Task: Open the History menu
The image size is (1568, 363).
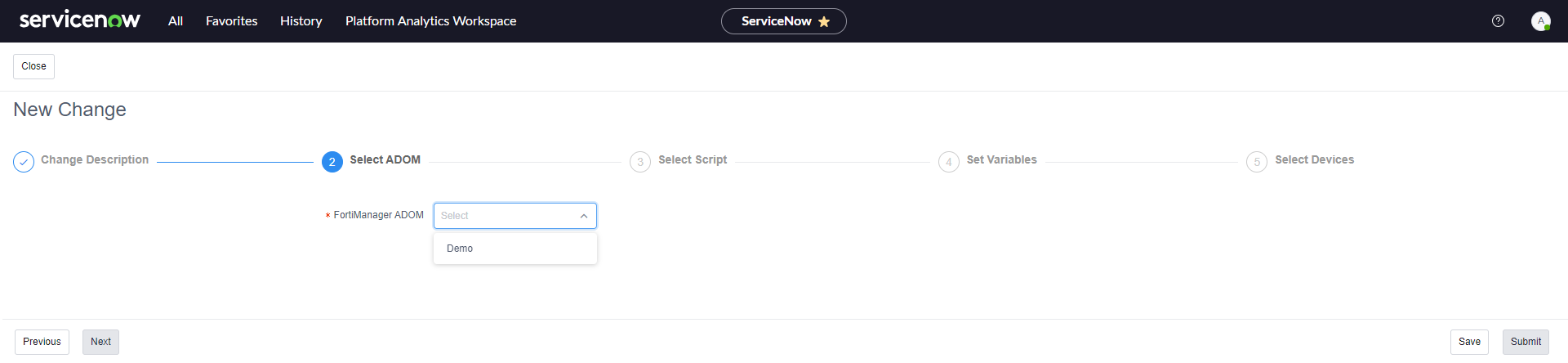Action: (301, 21)
